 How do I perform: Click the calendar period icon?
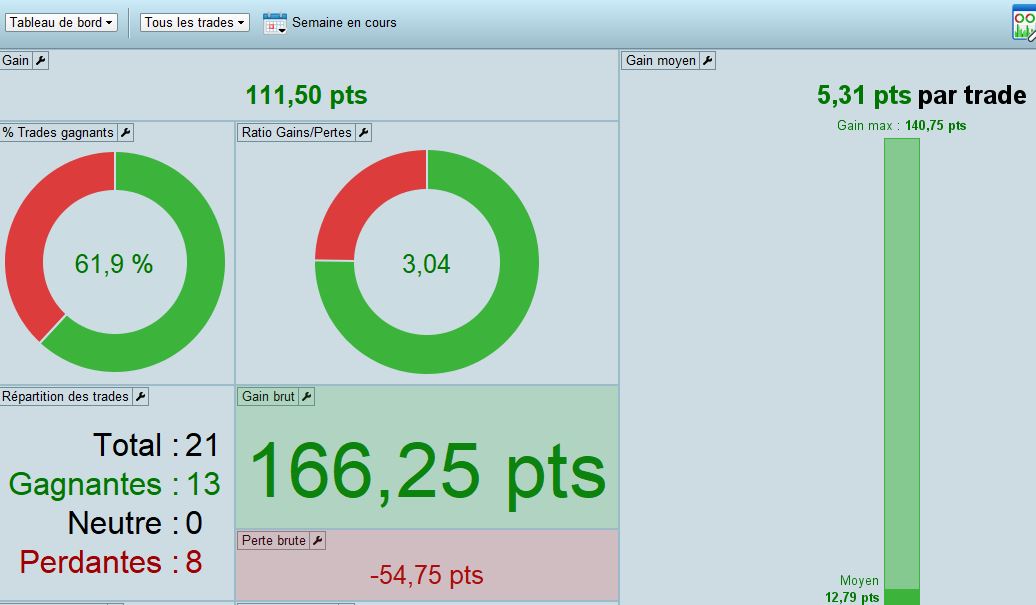coord(275,23)
